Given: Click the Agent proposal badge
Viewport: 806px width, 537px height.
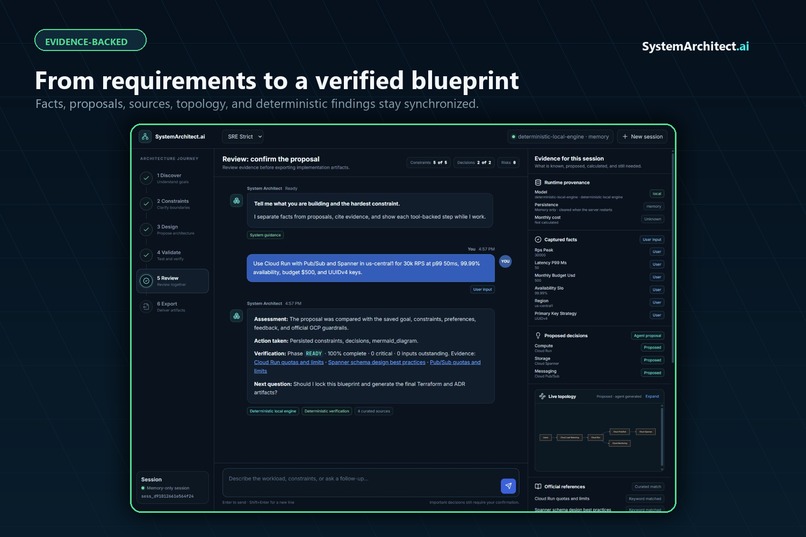Looking at the screenshot, I should (647, 336).
